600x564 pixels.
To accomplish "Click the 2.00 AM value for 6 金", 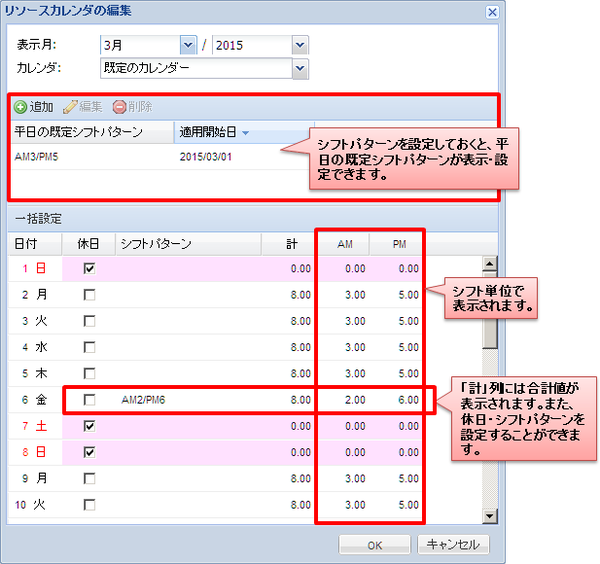I will [x=355, y=400].
